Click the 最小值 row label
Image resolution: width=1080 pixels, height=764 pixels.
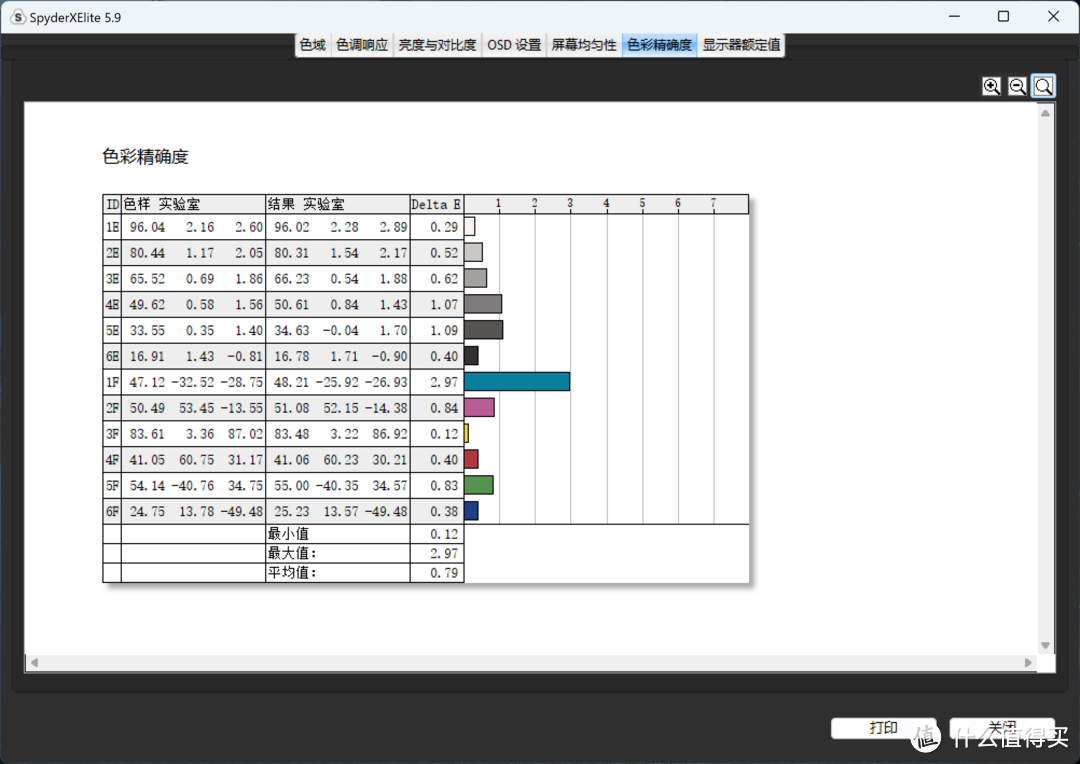[x=288, y=533]
